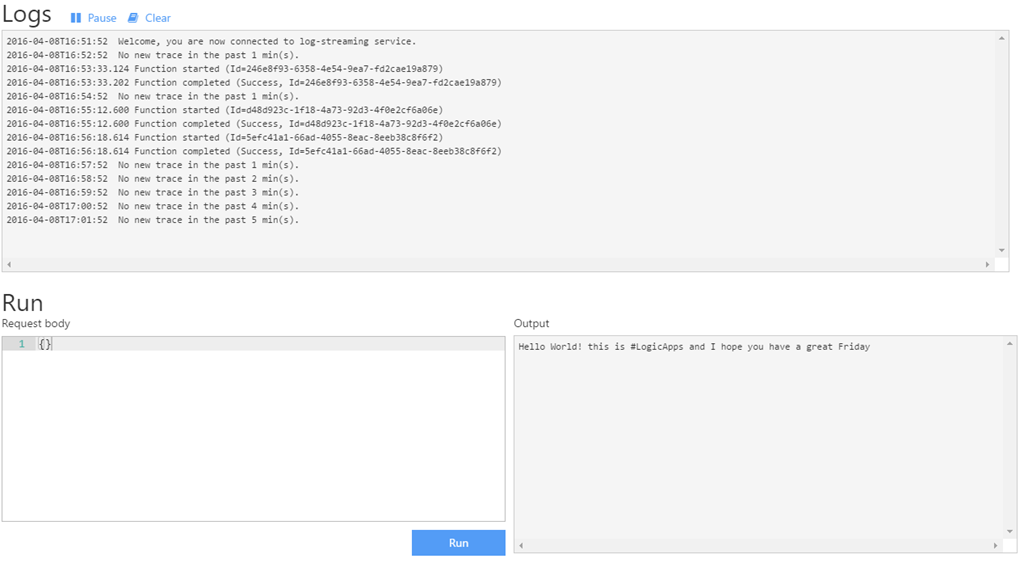
Task: Click the Pause icon beside Logs
Action: (76, 18)
